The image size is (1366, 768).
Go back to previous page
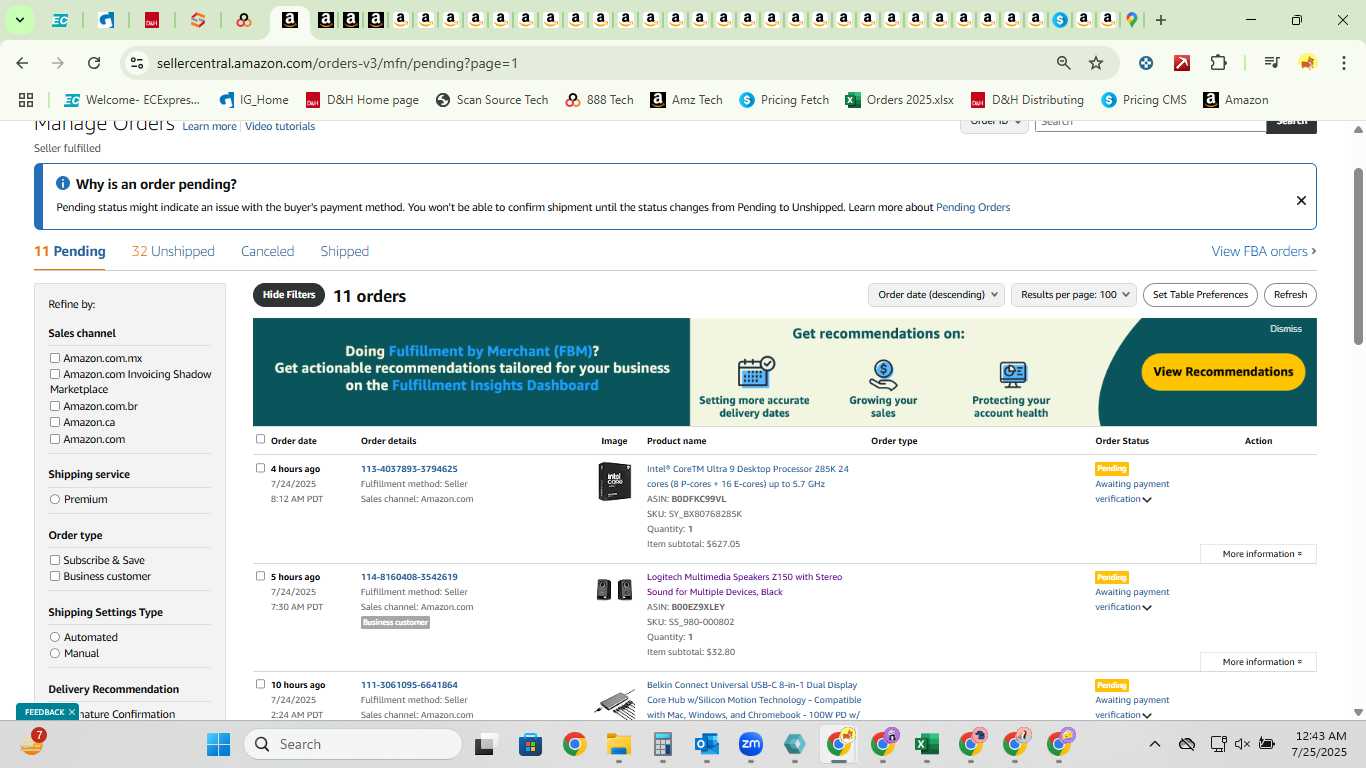22,63
